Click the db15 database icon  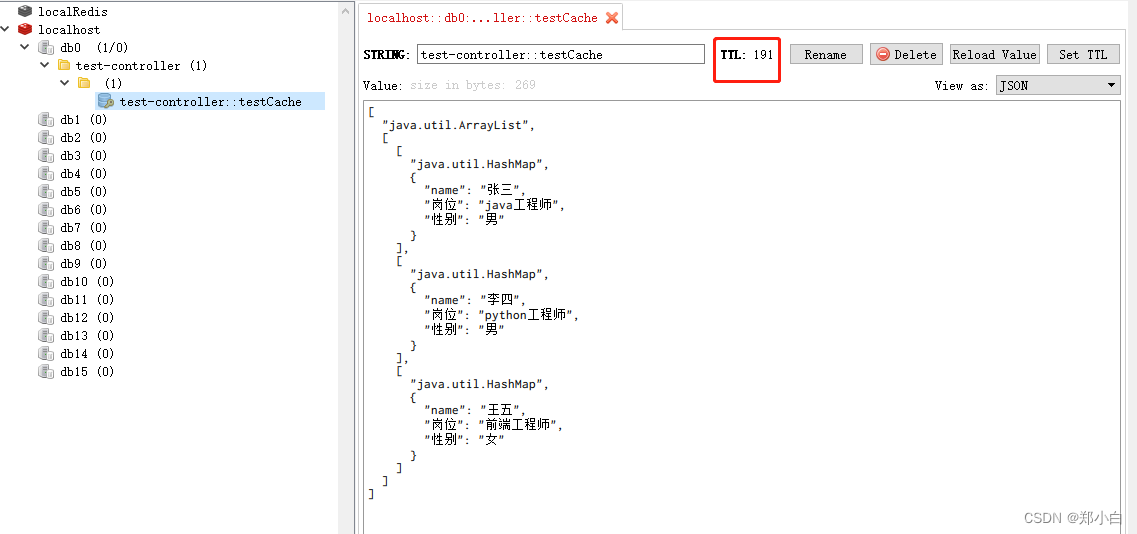tap(46, 371)
